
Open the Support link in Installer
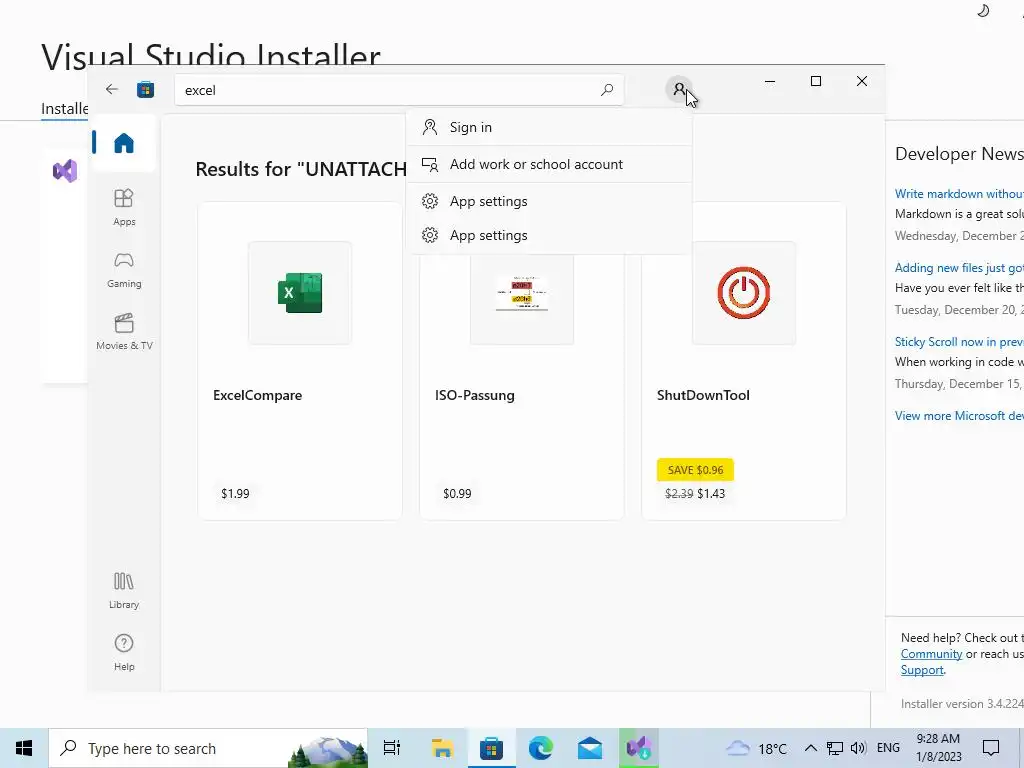pos(922,670)
